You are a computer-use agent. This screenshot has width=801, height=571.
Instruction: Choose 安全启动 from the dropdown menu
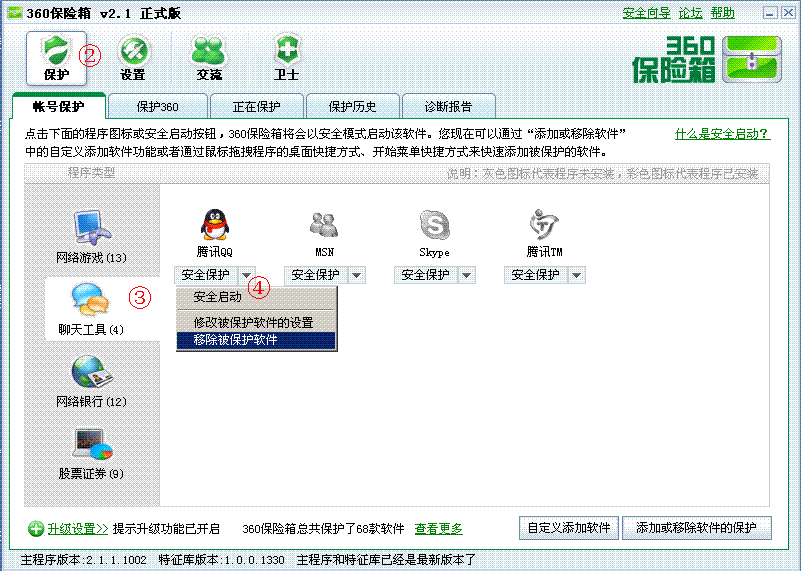pyautogui.click(x=256, y=297)
